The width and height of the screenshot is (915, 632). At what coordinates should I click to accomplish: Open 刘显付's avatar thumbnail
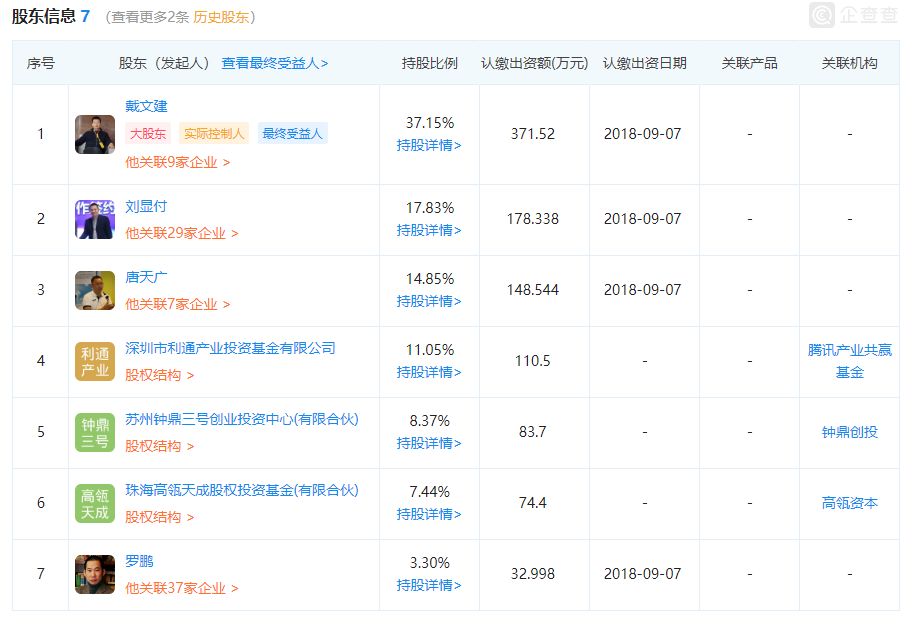tap(95, 219)
